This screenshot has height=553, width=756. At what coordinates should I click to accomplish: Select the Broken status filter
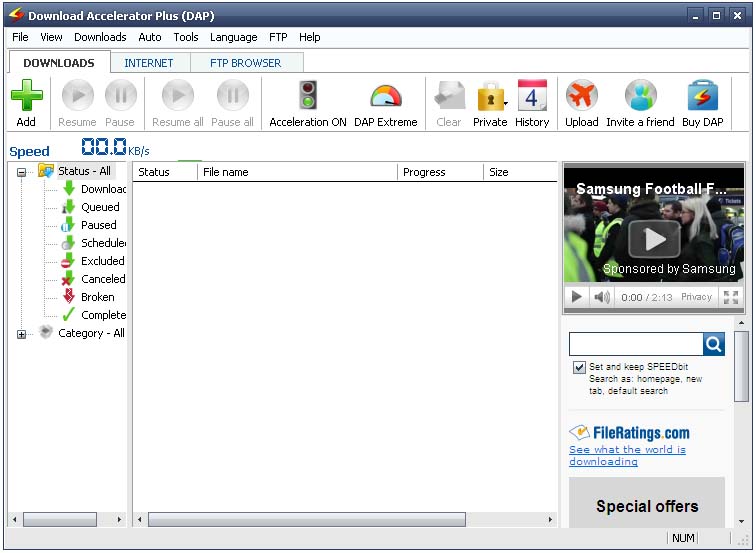pos(88,297)
